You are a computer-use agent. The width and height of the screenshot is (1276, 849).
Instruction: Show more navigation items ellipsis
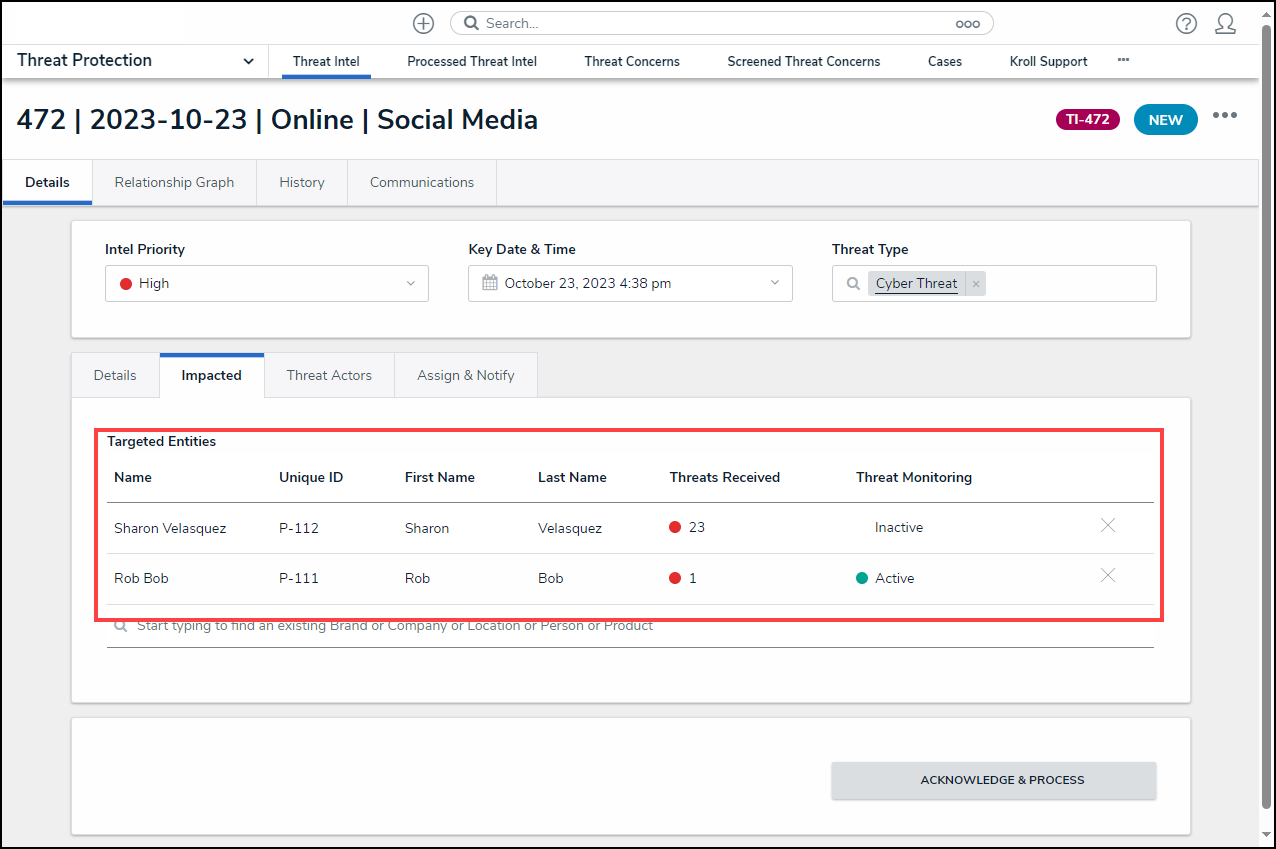[1123, 60]
